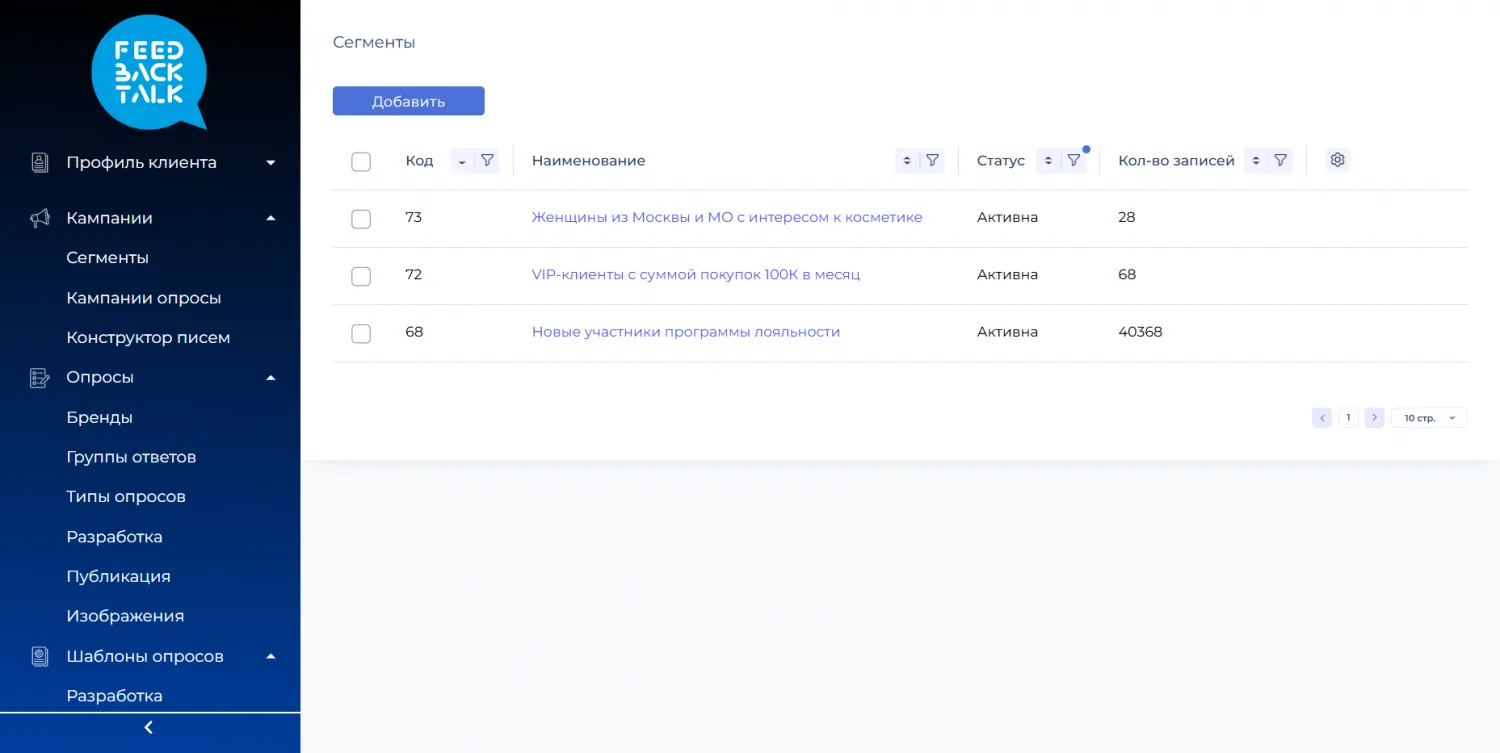Open VIP-клиенты segment link
Image resolution: width=1500 pixels, height=753 pixels.
(x=695, y=275)
